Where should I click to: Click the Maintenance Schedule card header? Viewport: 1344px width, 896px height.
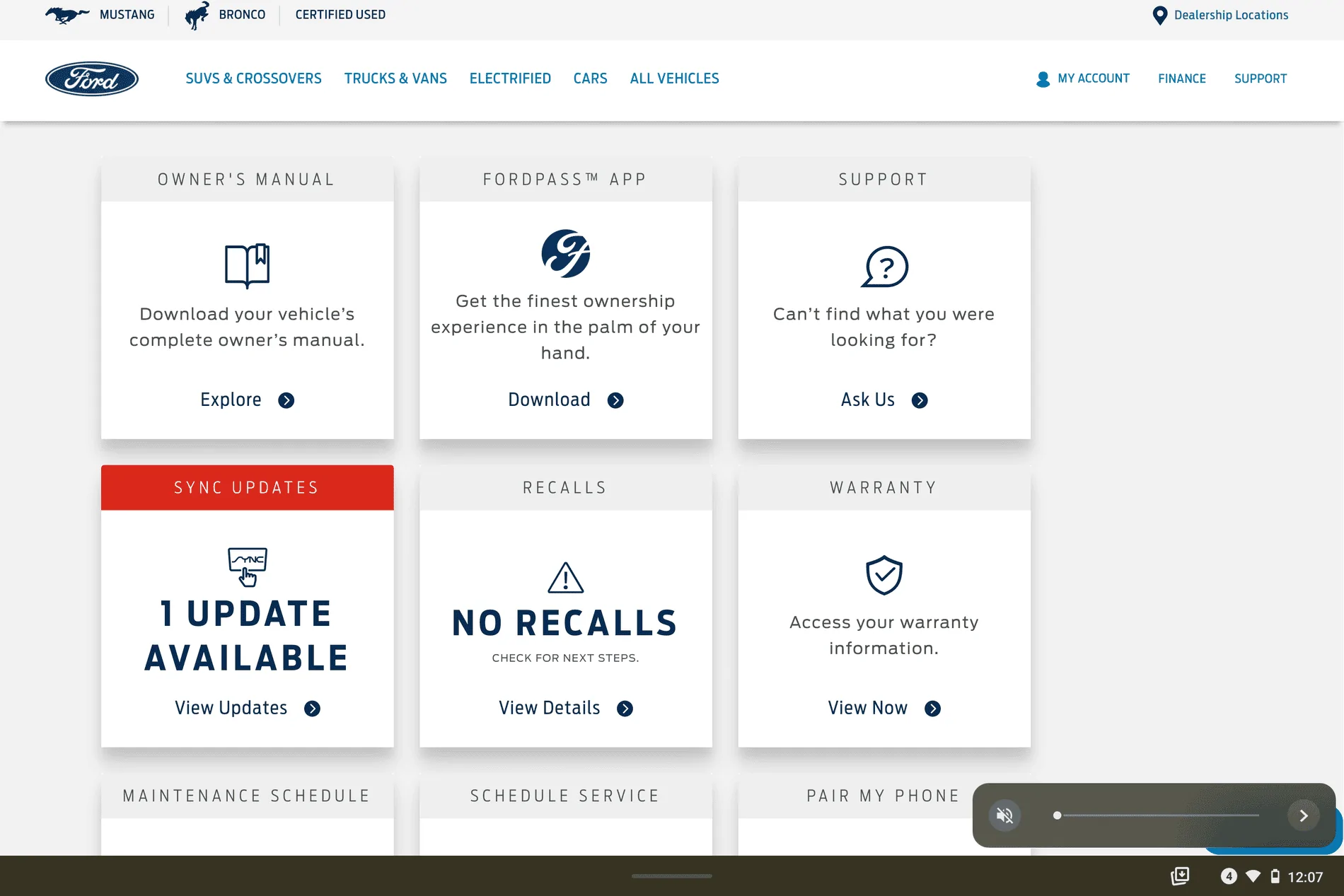click(248, 796)
